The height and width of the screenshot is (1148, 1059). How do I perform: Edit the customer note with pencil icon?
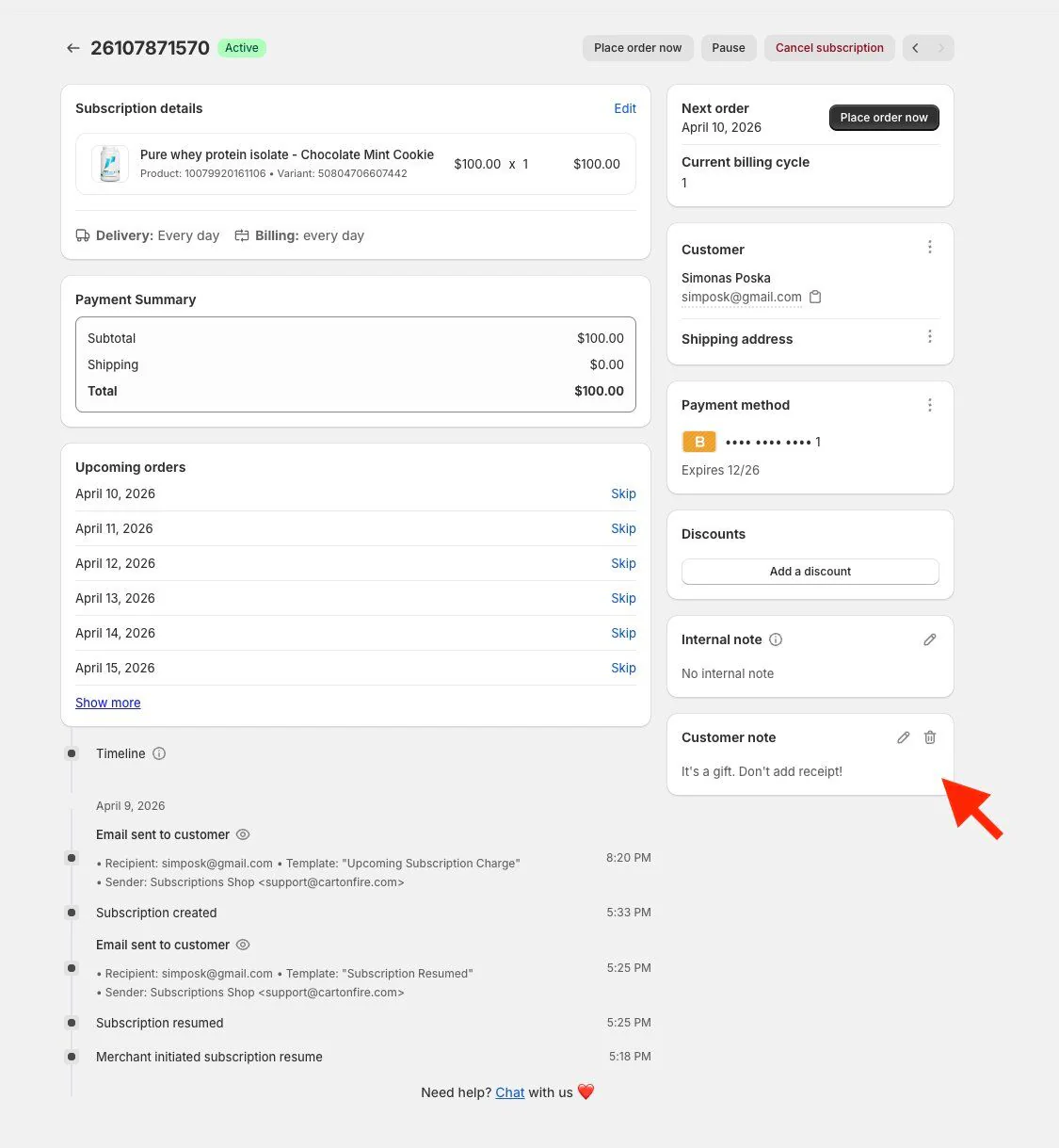point(904,737)
